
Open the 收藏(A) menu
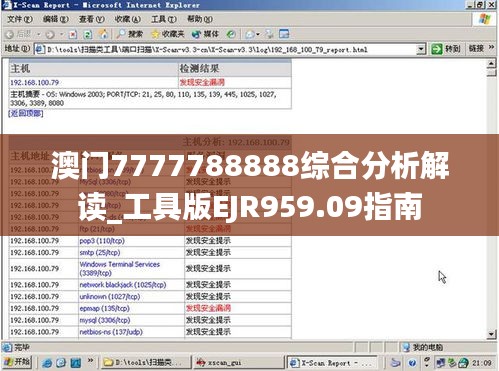click(128, 19)
